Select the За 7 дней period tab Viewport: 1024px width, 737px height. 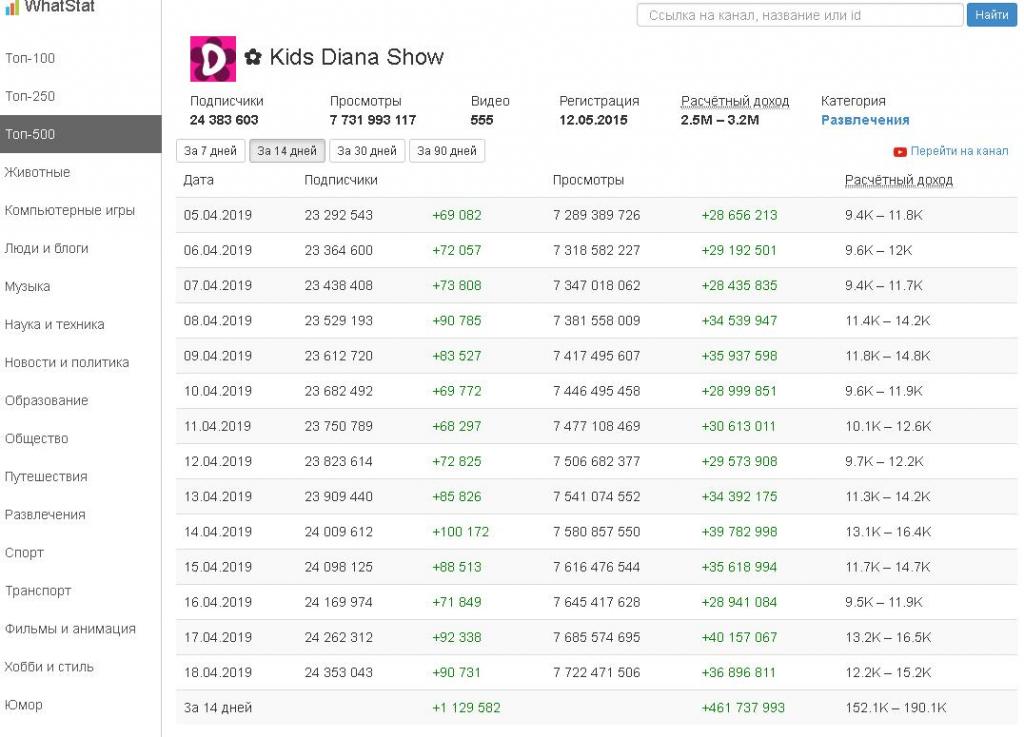pos(210,151)
